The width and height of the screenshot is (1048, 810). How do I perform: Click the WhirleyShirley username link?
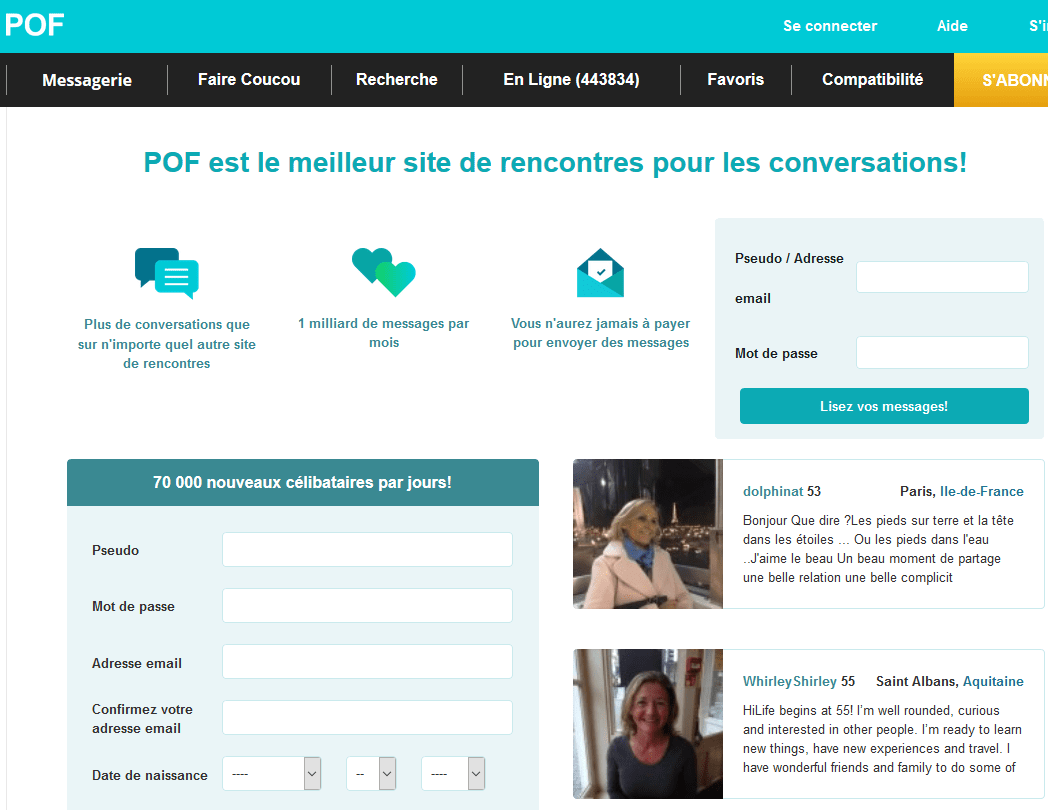[x=789, y=681]
